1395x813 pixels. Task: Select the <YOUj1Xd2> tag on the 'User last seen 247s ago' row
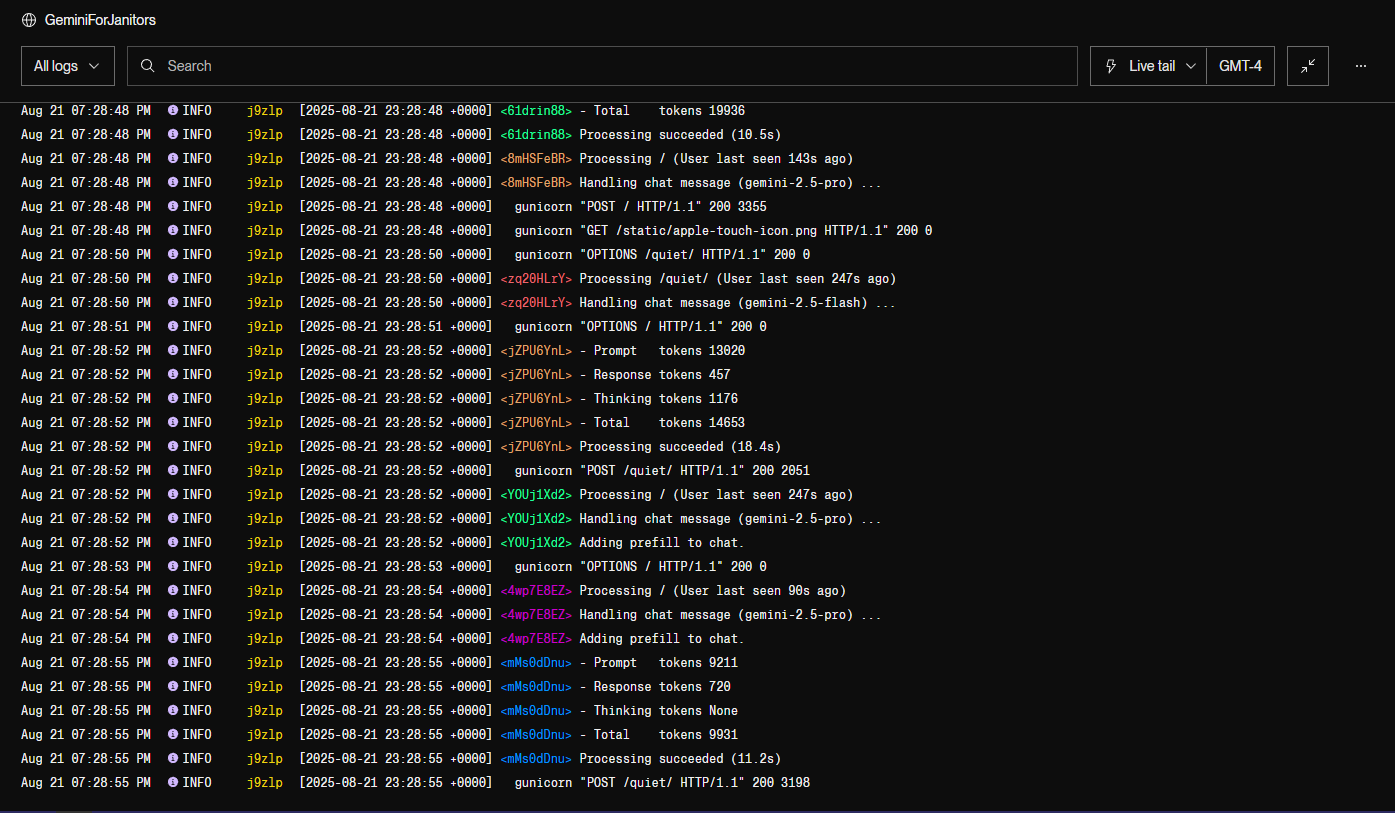tap(536, 495)
